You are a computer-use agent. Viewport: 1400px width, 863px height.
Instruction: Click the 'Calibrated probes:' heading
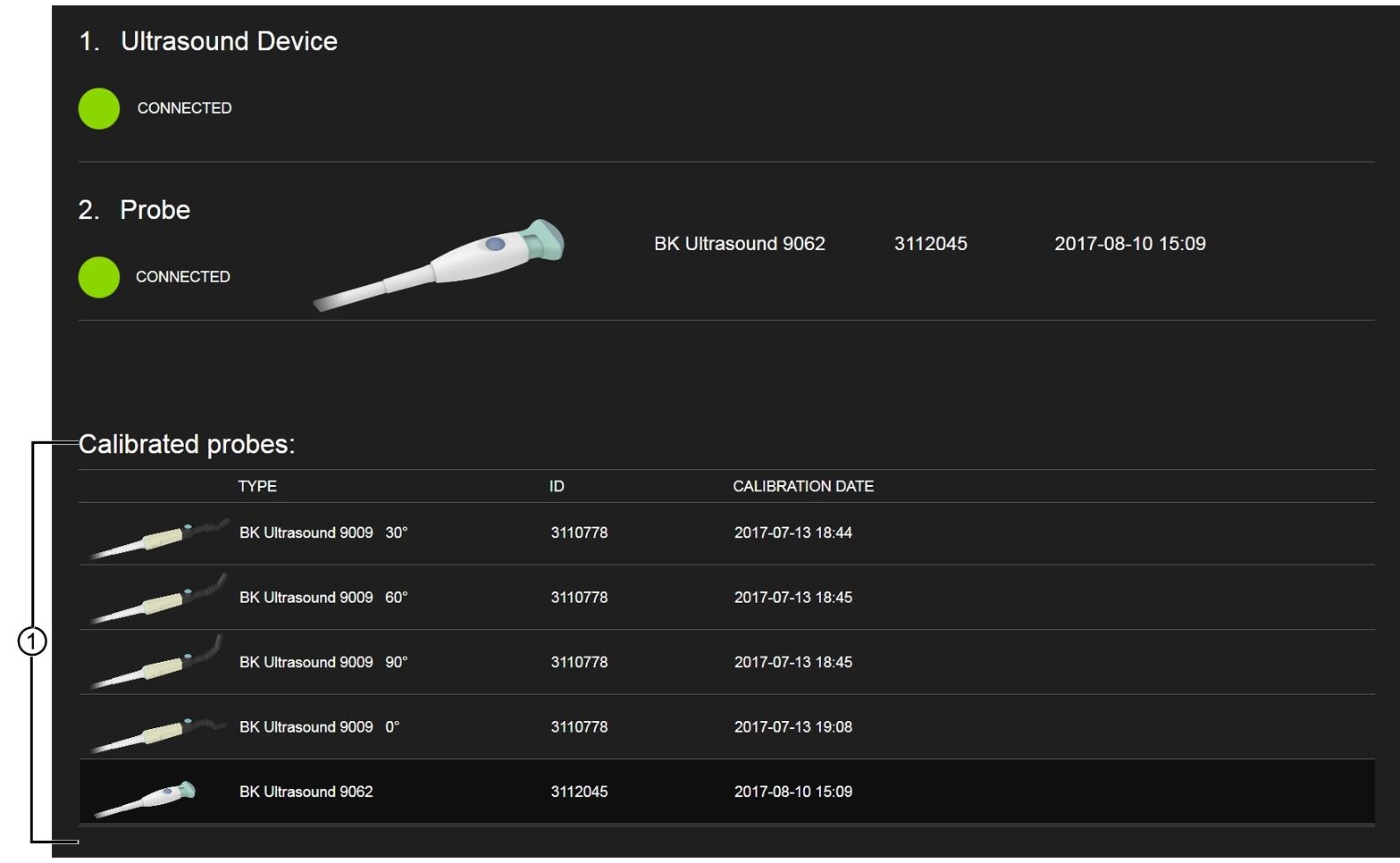pyautogui.click(x=187, y=445)
